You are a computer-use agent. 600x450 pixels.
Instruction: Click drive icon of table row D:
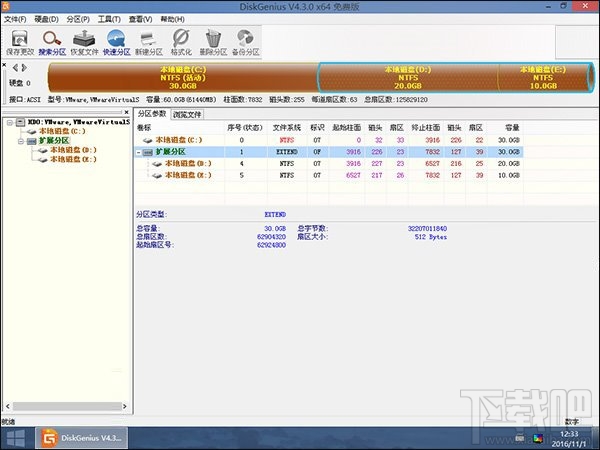[157, 164]
